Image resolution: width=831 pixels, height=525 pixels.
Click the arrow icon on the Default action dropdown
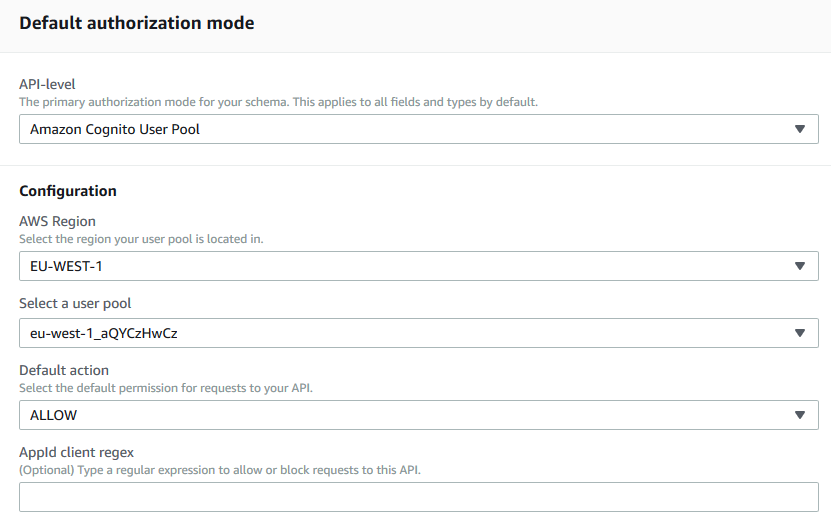pos(799,415)
